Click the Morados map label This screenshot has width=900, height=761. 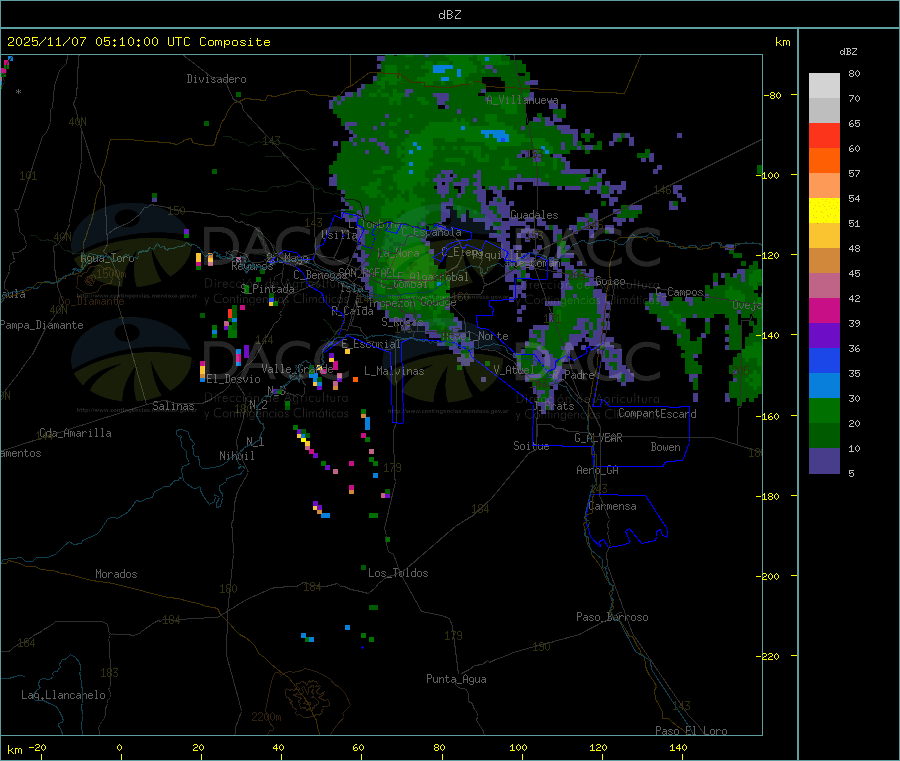tap(116, 574)
